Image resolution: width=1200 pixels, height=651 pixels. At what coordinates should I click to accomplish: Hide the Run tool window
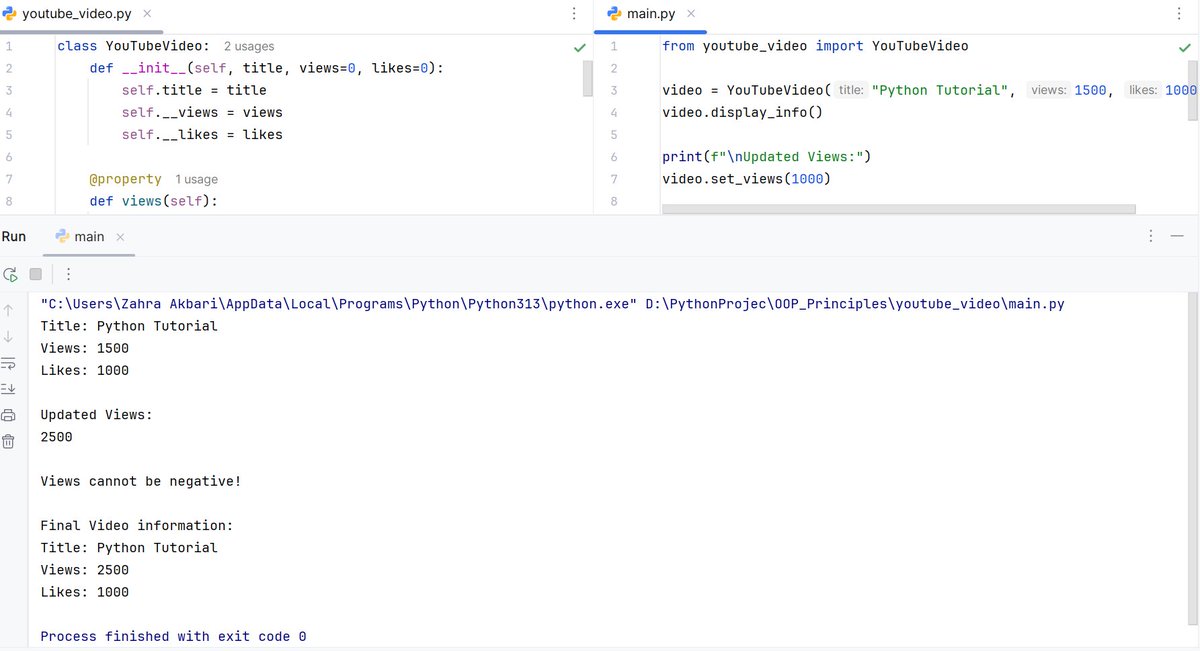(1177, 236)
